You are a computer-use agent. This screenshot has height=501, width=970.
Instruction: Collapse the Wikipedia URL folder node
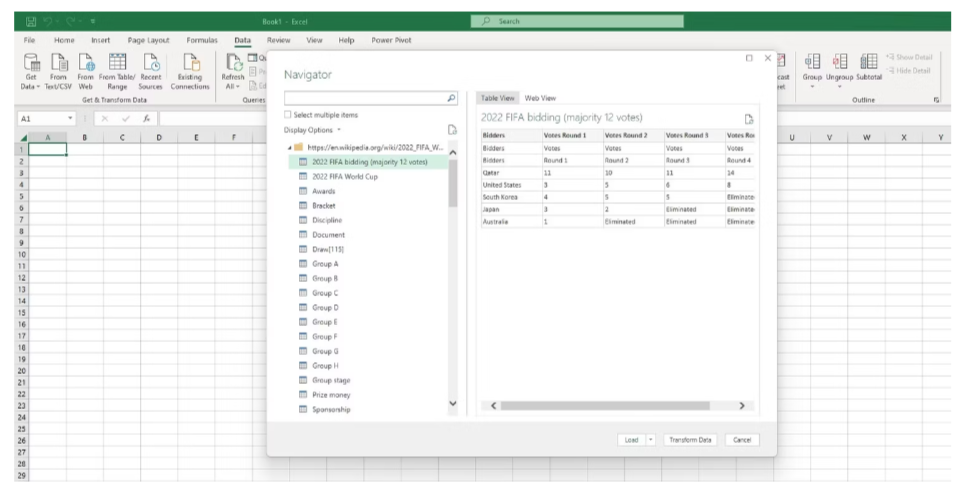click(290, 148)
